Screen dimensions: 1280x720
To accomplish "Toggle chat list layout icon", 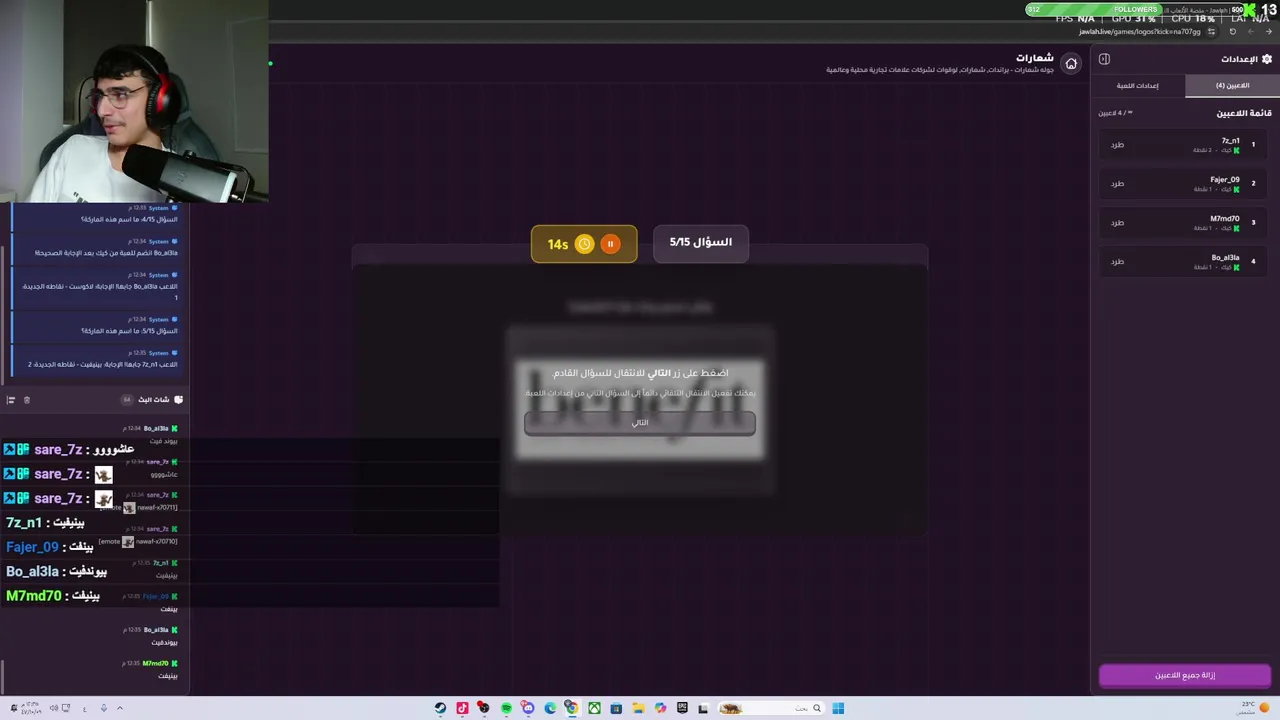I will [x=11, y=400].
